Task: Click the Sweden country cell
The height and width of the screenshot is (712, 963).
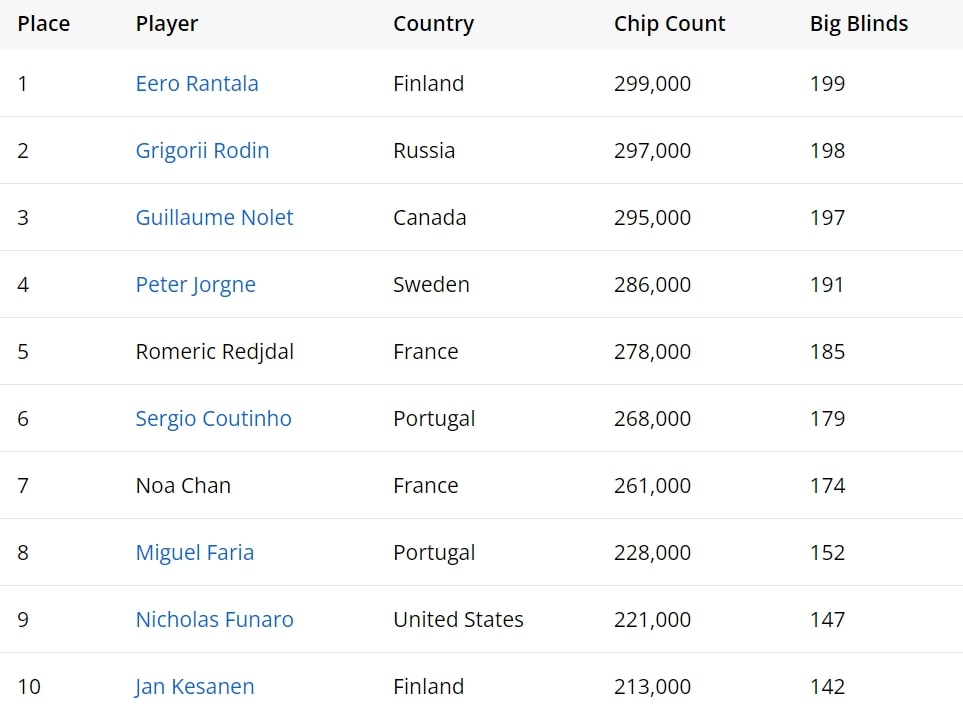Action: click(x=431, y=284)
